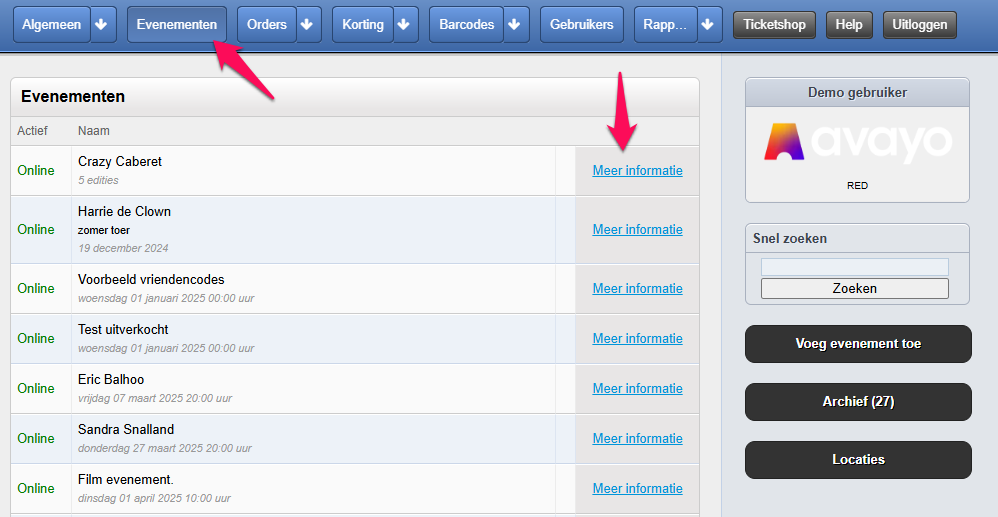This screenshot has width=998, height=517.
Task: Click the Demo gebruiker panel header
Action: [x=857, y=93]
